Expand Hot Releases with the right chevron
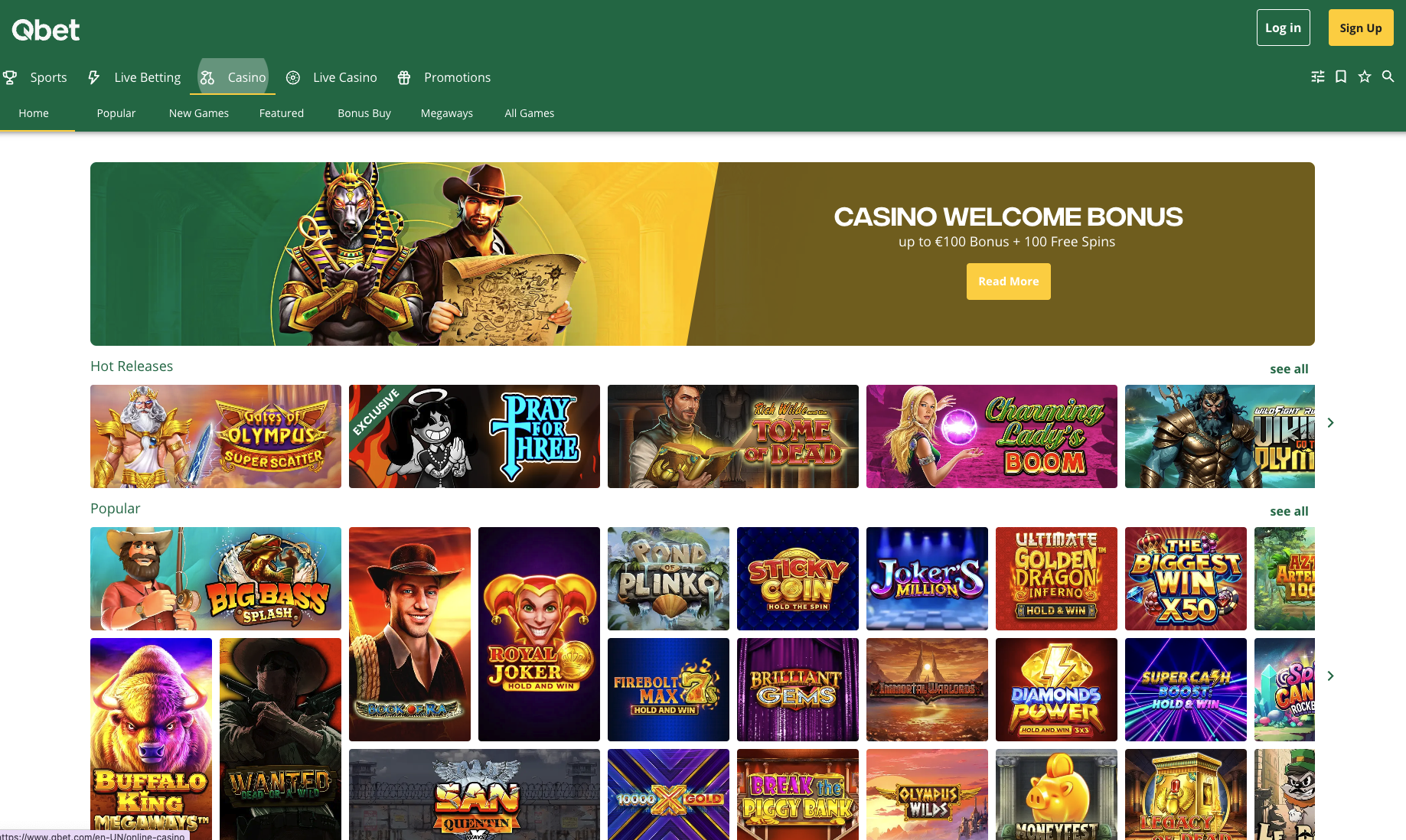This screenshot has height=840, width=1406. 1331,423
